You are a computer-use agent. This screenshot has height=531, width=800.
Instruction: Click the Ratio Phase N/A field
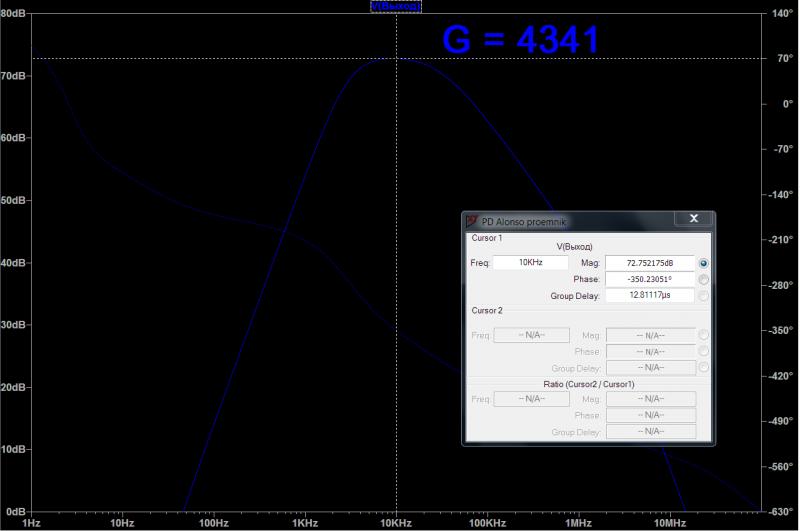point(651,415)
